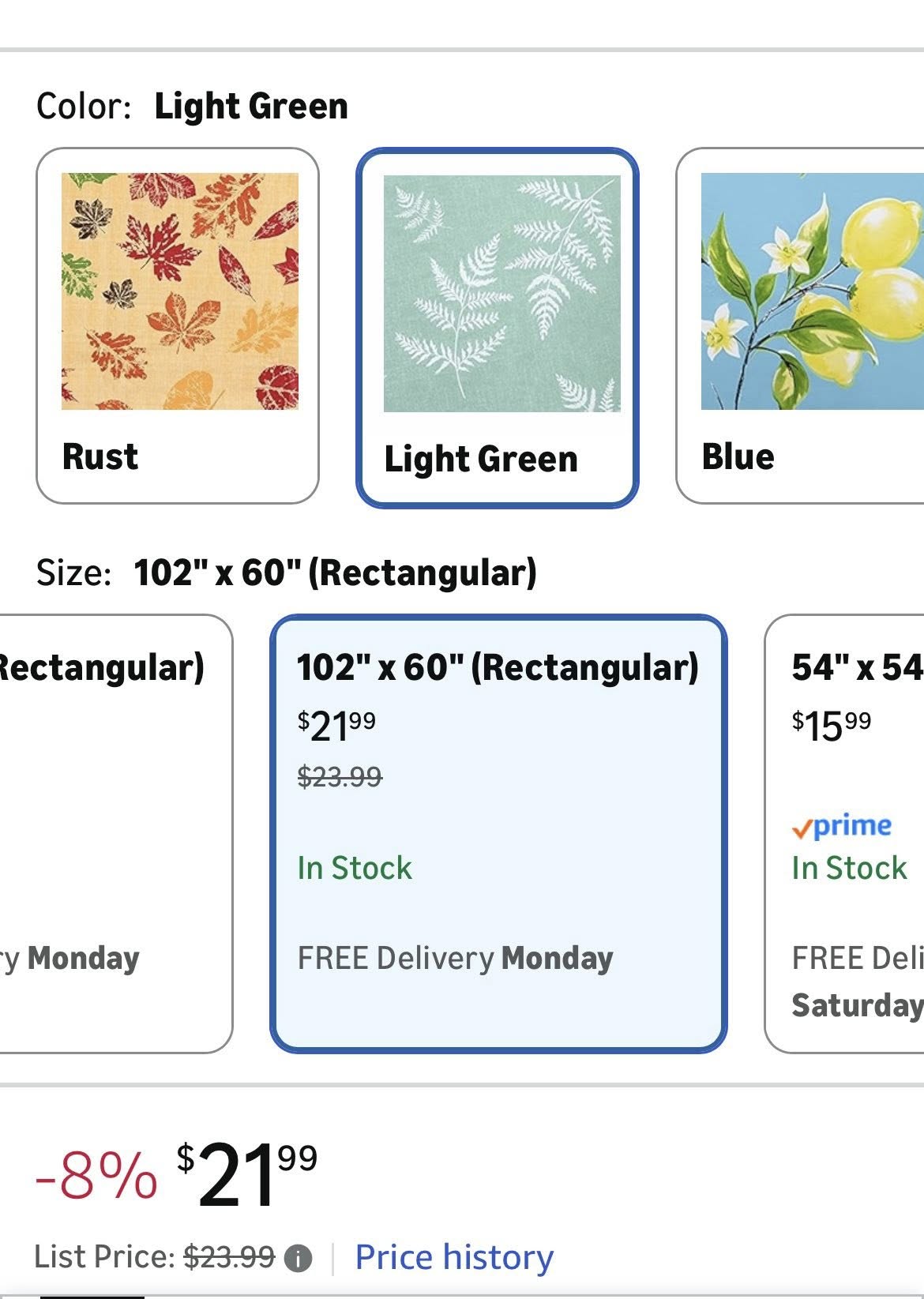Click "FREE Delivery Monday" on the selected card
Screen dimensions: 924x1299
(x=454, y=959)
